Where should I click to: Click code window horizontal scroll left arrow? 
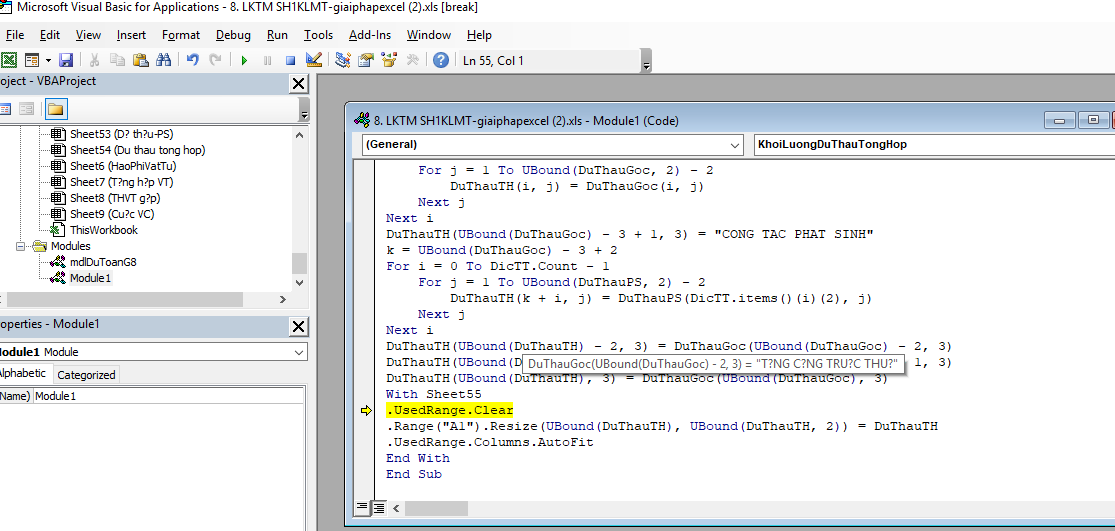tap(396, 508)
